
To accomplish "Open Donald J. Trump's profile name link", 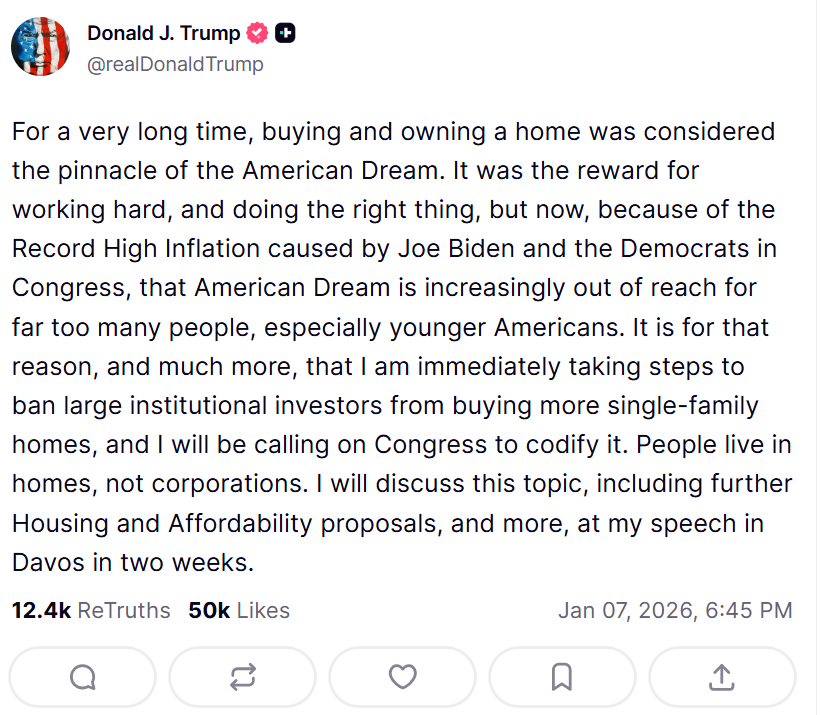I will click(x=163, y=33).
